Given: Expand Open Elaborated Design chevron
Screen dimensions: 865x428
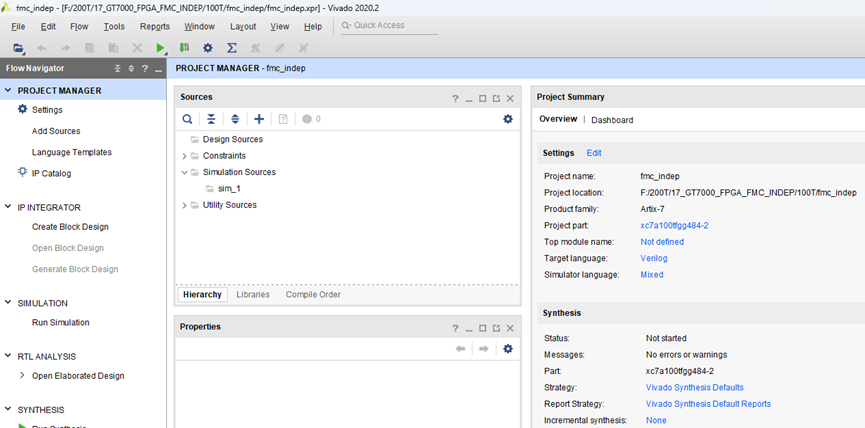Looking at the screenshot, I should (22, 375).
